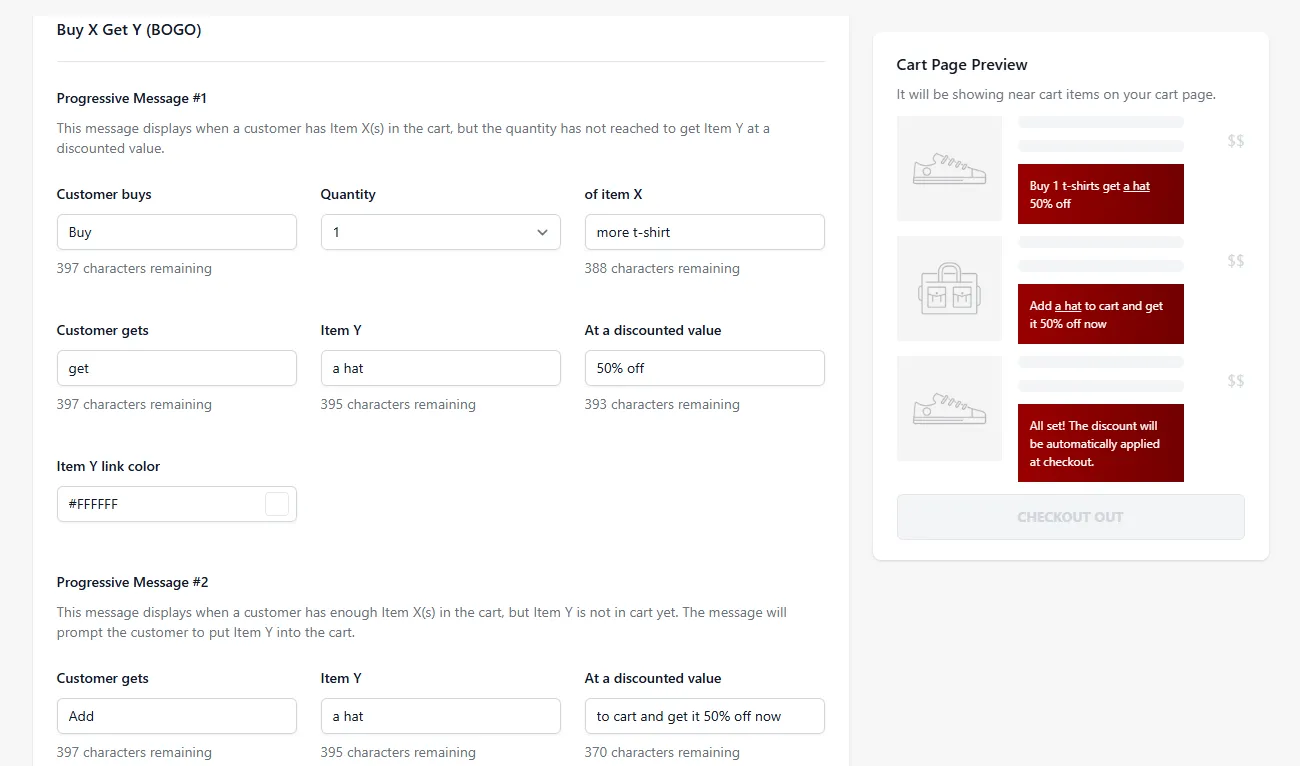Click the first sneaker product thumbnail
Viewport: 1300px width, 766px height.
[x=950, y=169]
